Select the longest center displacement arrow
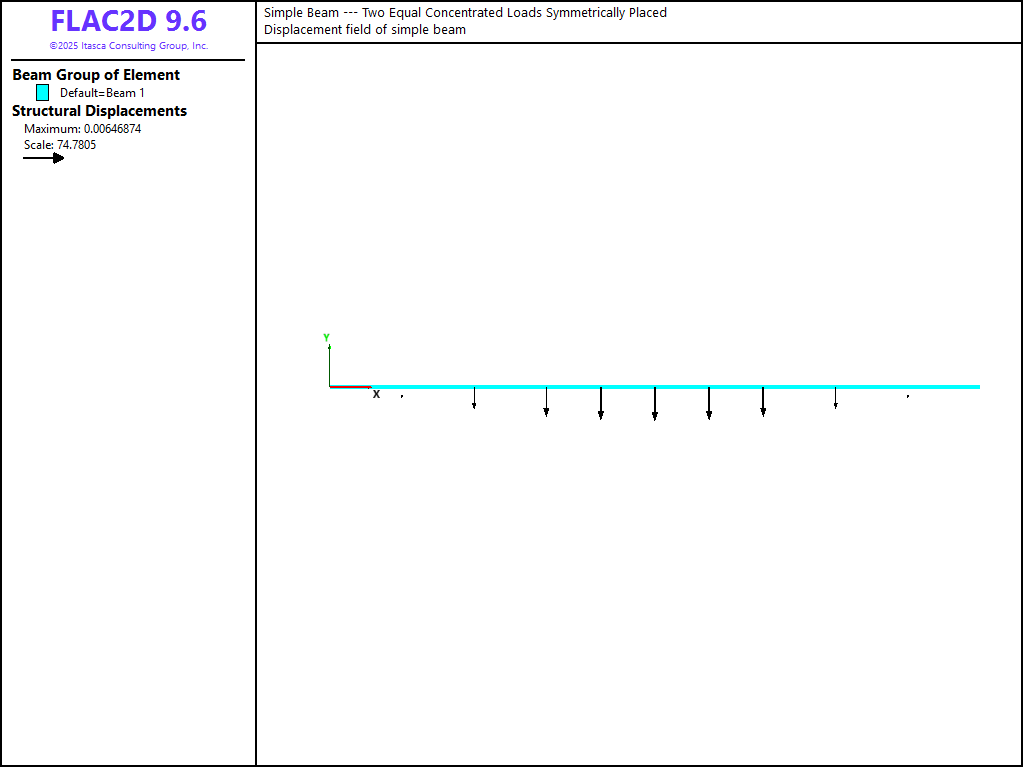The height and width of the screenshot is (768, 1024). (655, 403)
